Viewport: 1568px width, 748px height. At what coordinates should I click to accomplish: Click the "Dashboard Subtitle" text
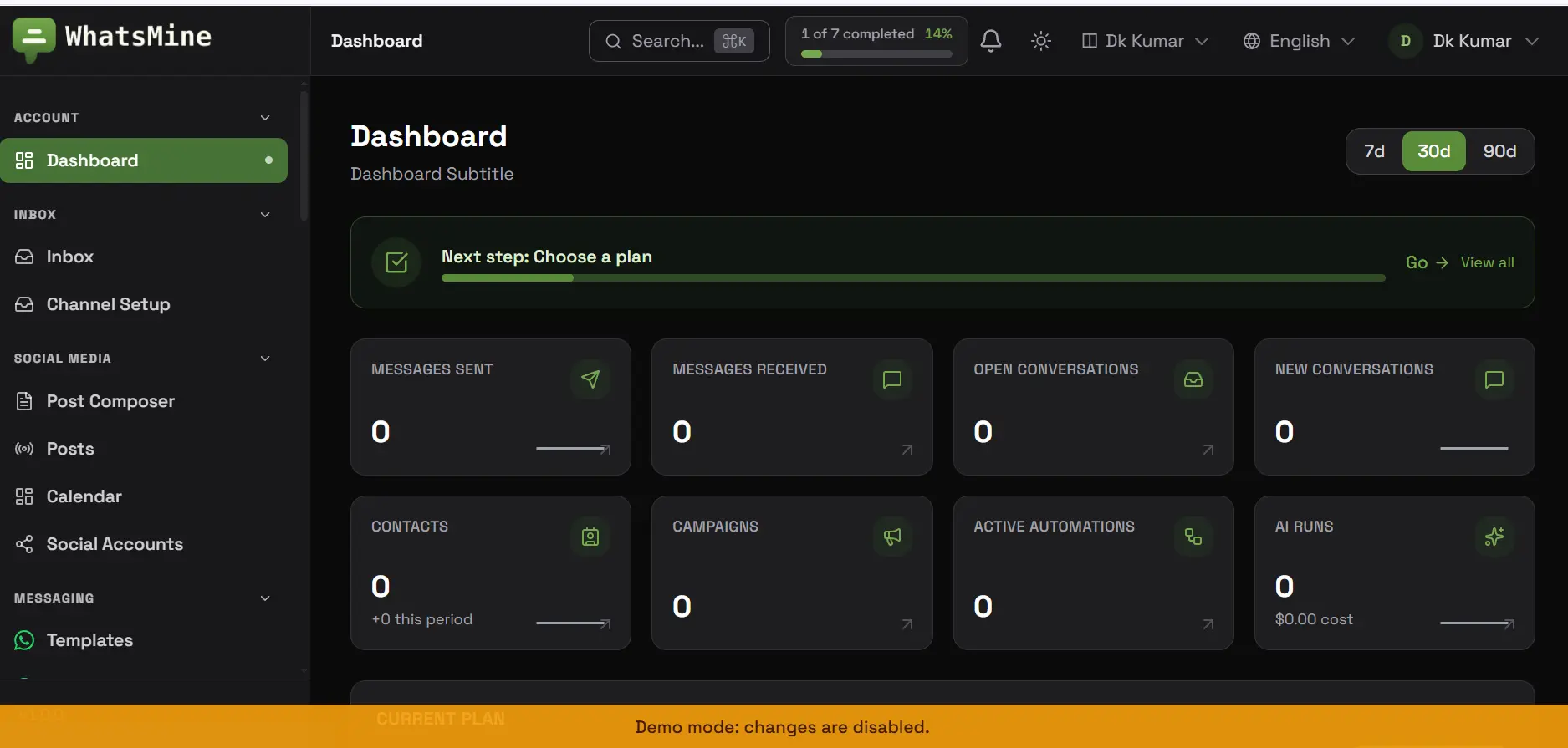click(432, 174)
